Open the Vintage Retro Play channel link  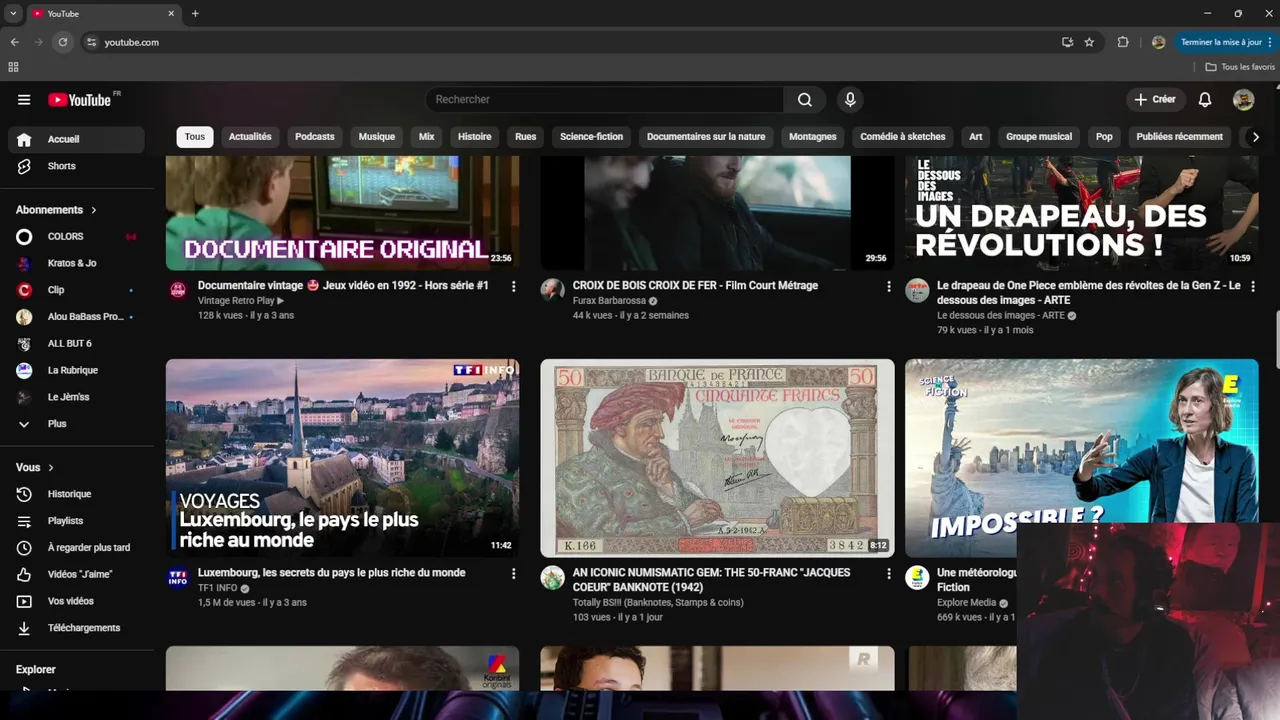pos(236,300)
